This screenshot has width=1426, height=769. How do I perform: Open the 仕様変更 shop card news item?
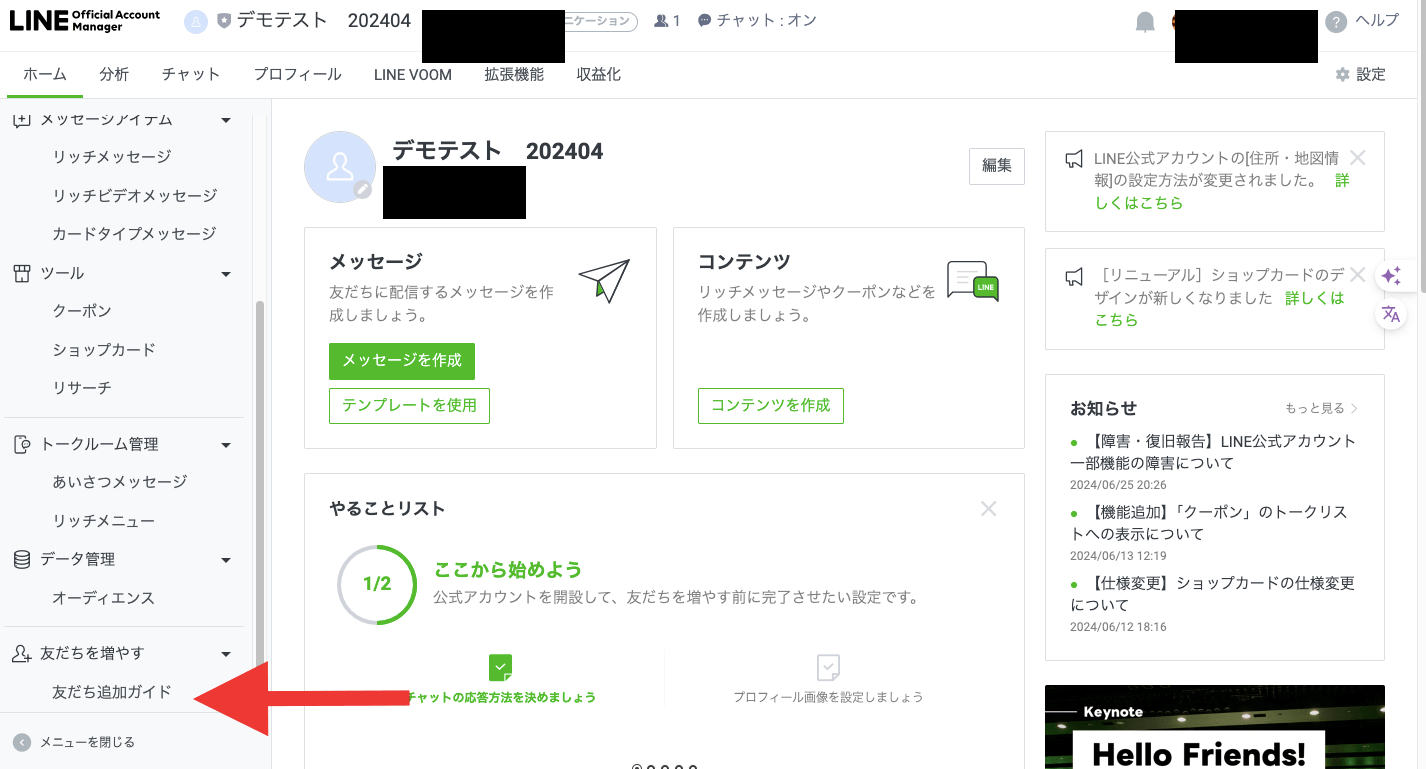pyautogui.click(x=1212, y=594)
